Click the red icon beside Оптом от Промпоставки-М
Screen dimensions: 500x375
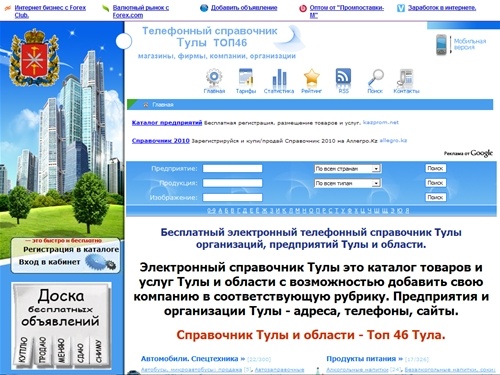point(303,8)
